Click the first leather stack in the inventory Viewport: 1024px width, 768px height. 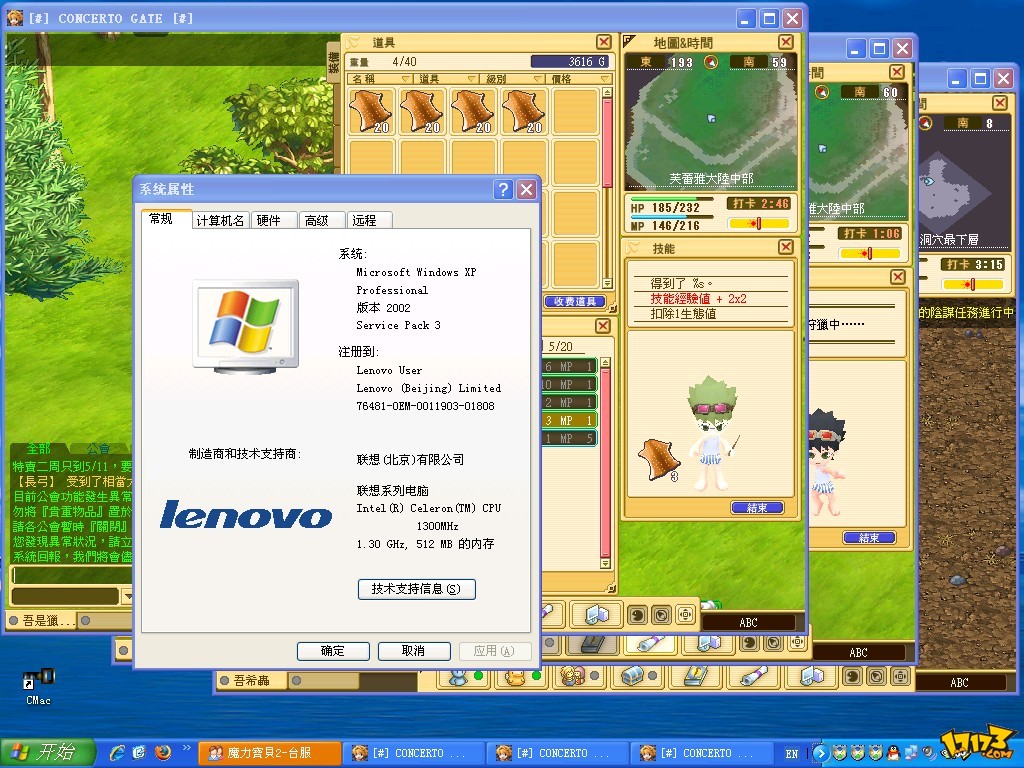(372, 111)
